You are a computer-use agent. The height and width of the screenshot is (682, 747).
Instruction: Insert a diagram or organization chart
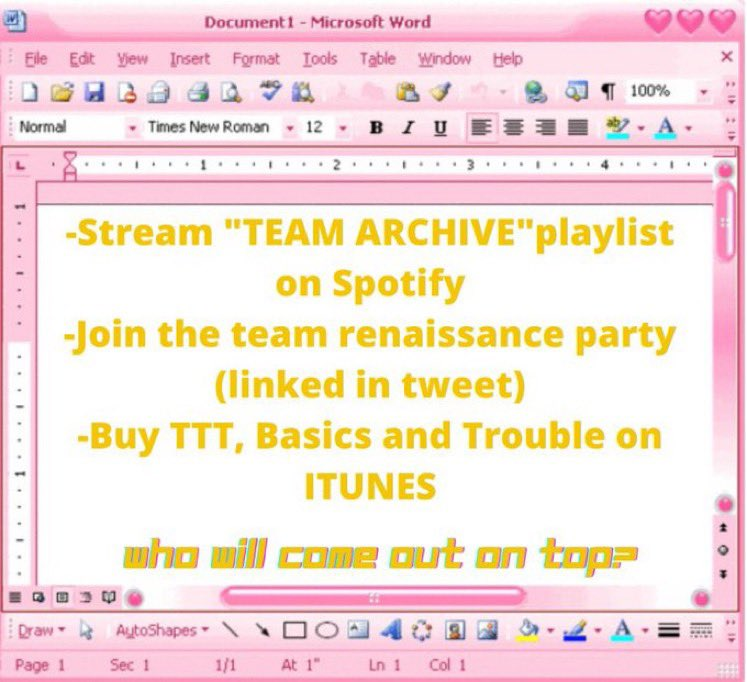coord(422,631)
